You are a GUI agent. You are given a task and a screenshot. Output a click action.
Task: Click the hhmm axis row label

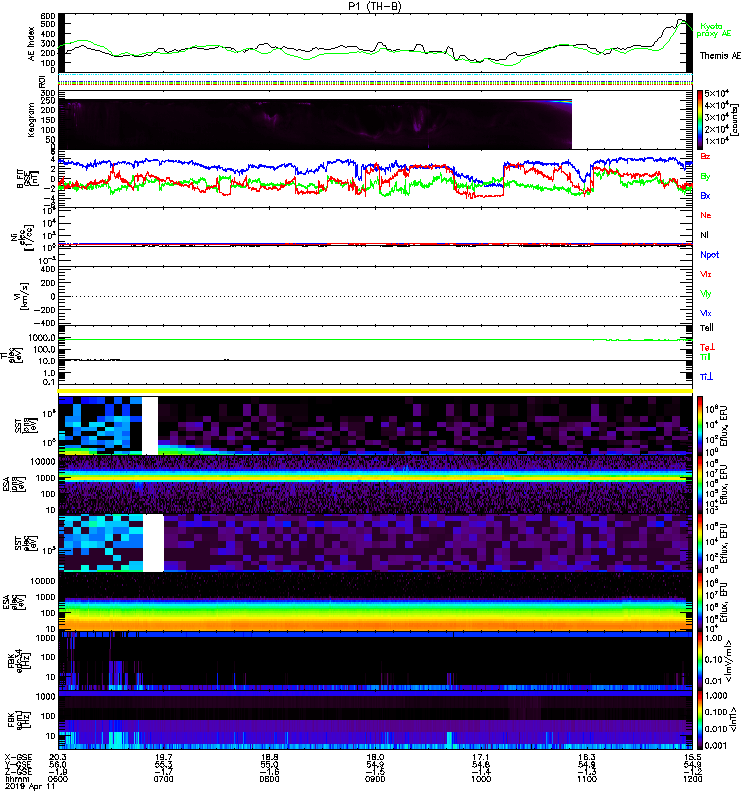[16, 779]
